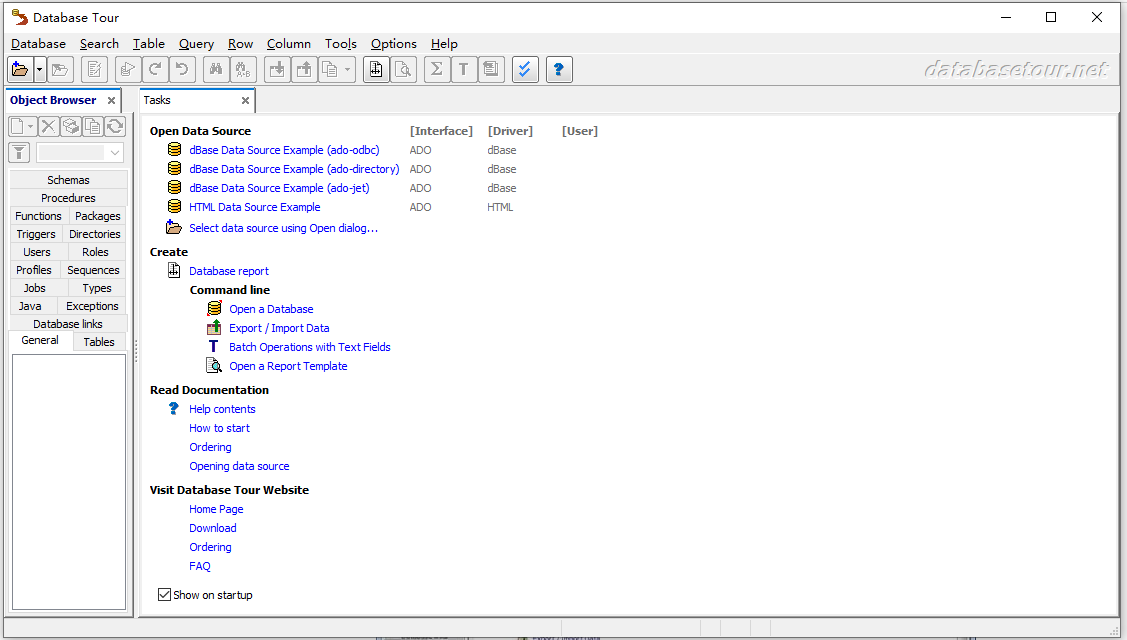Click the blue checkmarks Tasks toolbar icon
The height and width of the screenshot is (640, 1127).
(525, 70)
